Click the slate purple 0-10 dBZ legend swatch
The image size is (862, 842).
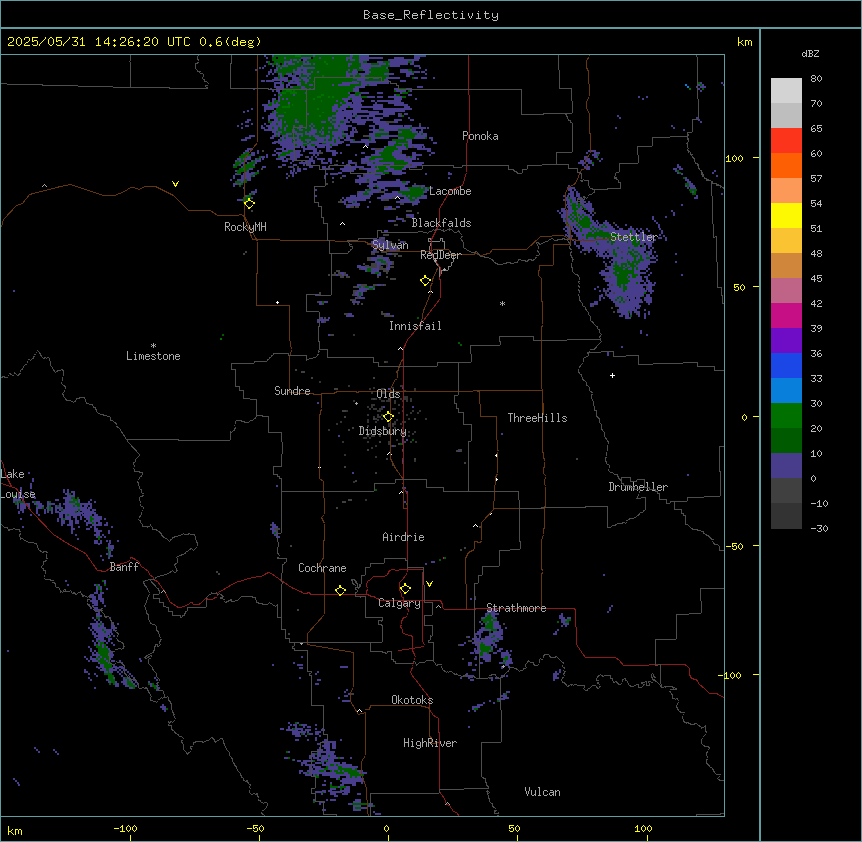(786, 466)
